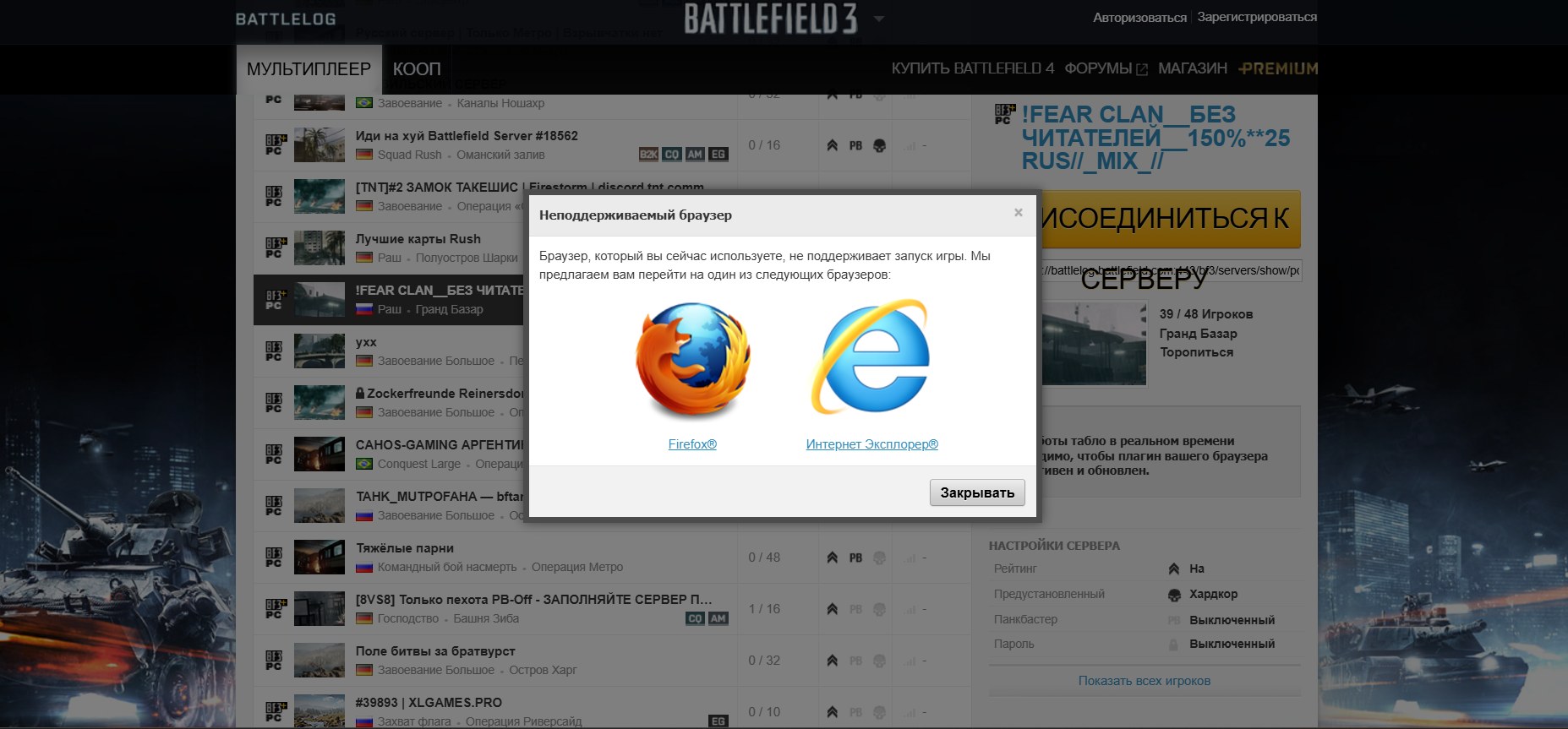Click the ranked chevron icon in the Server #18562 row
The image size is (1568, 729).
[x=833, y=145]
